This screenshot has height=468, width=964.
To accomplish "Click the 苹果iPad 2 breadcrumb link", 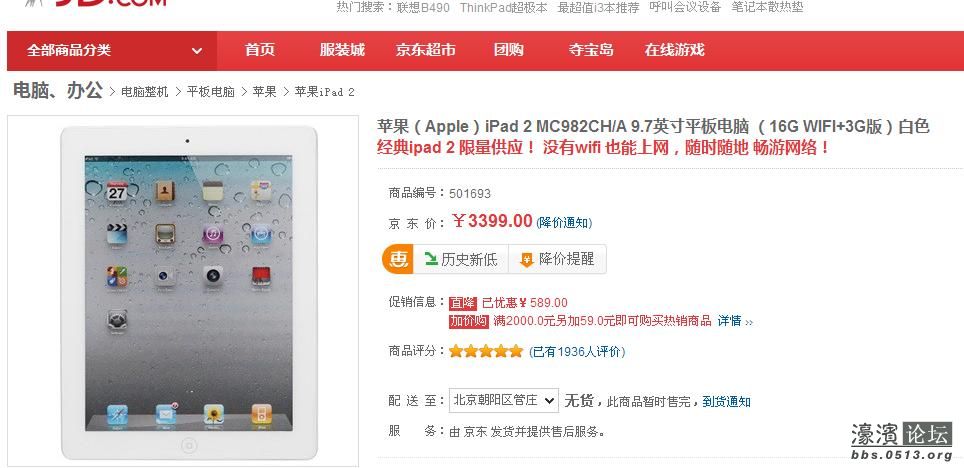I will point(325,92).
